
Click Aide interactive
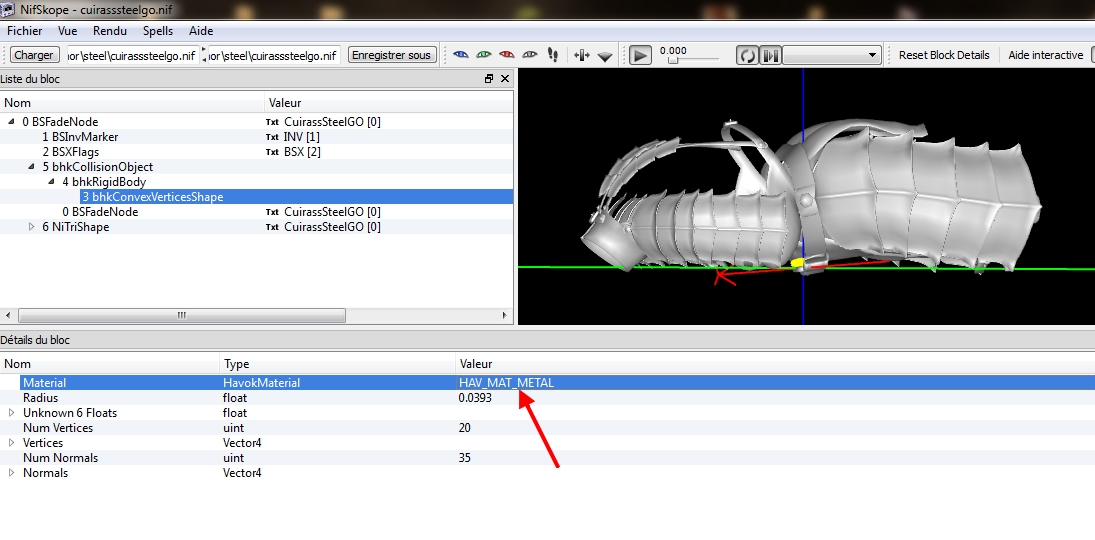click(1045, 55)
